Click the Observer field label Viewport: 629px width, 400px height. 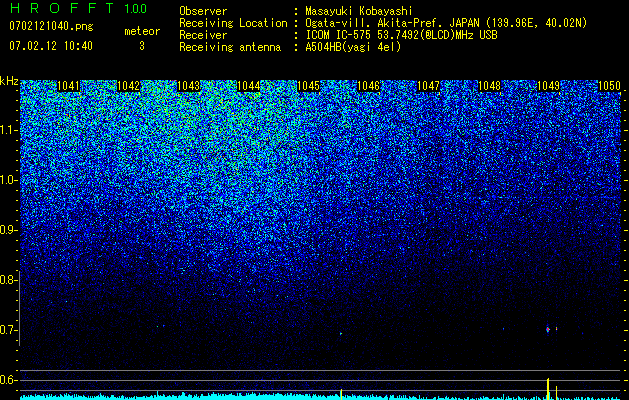coord(203,11)
